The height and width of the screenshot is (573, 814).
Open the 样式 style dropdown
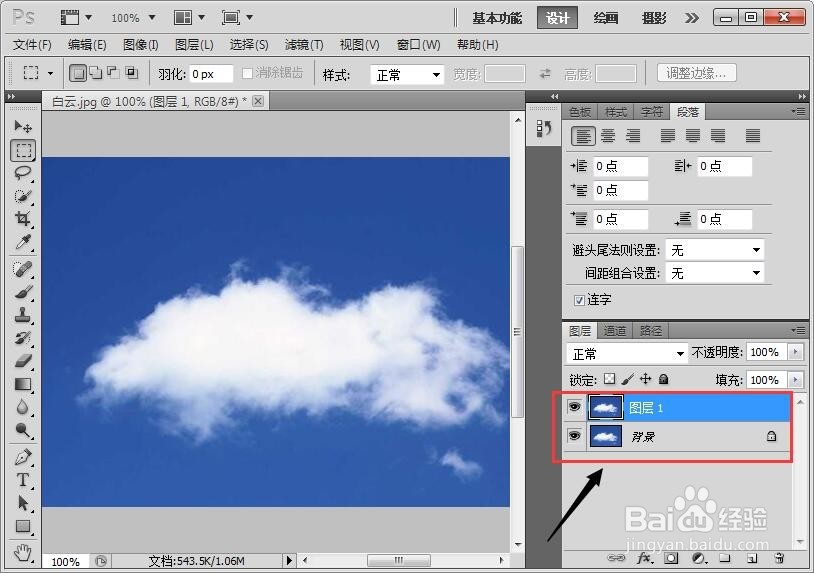pyautogui.click(x=407, y=75)
